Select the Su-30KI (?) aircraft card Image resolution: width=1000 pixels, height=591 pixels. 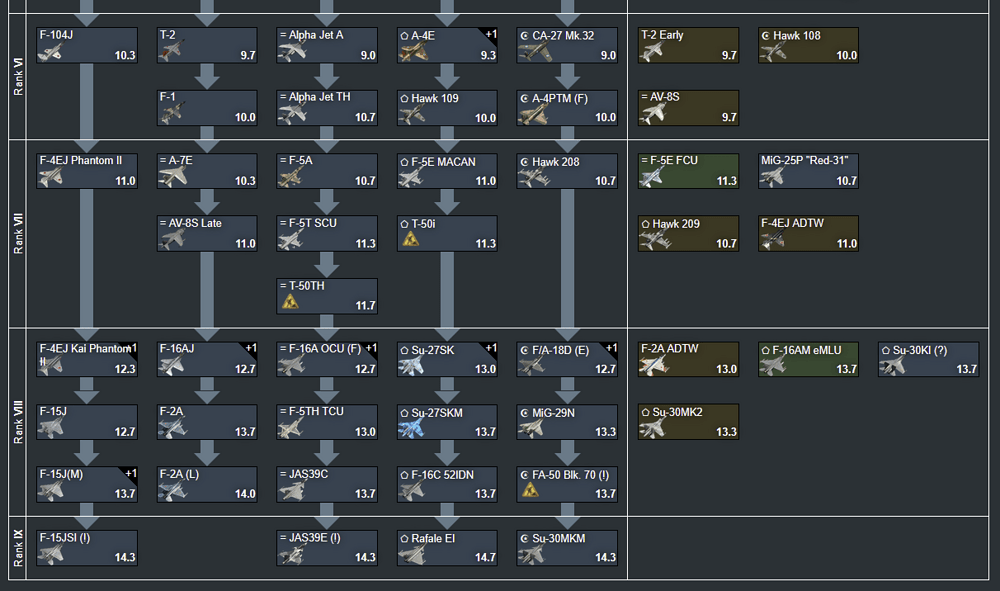pos(929,359)
